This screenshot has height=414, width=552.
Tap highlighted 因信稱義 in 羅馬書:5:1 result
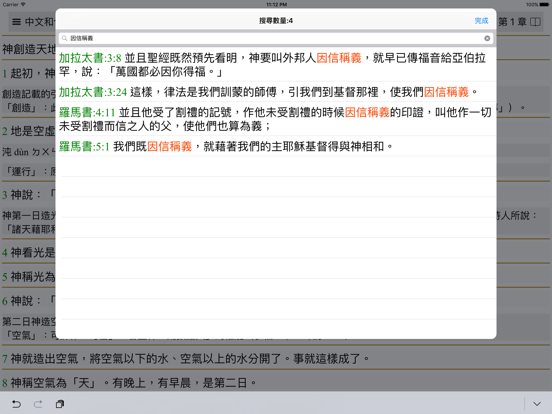[169, 146]
